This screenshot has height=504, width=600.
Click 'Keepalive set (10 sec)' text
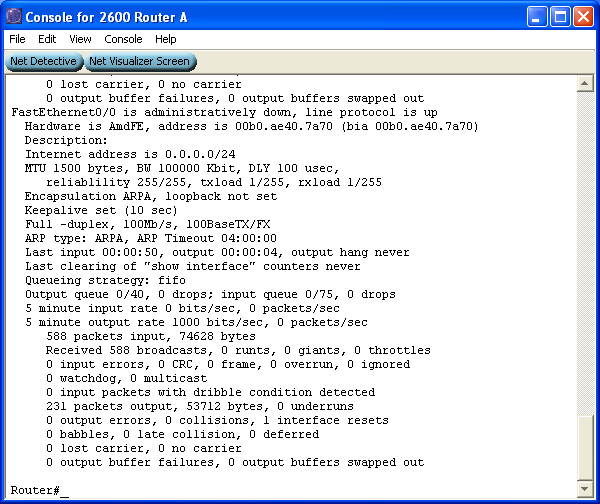[x=101, y=210]
